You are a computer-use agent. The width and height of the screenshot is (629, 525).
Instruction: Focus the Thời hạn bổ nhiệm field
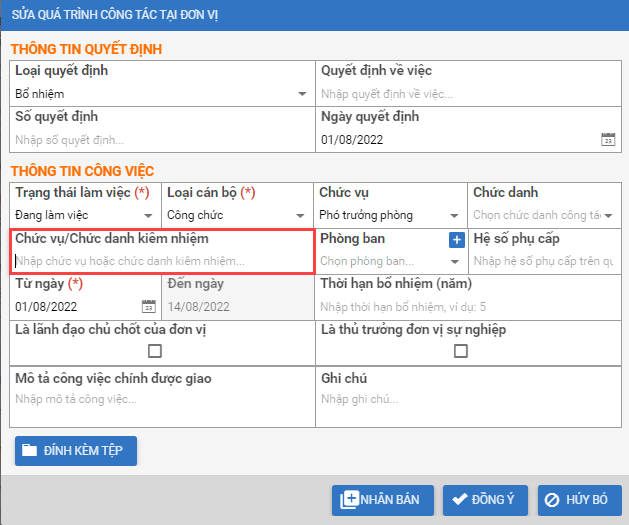pos(465,307)
